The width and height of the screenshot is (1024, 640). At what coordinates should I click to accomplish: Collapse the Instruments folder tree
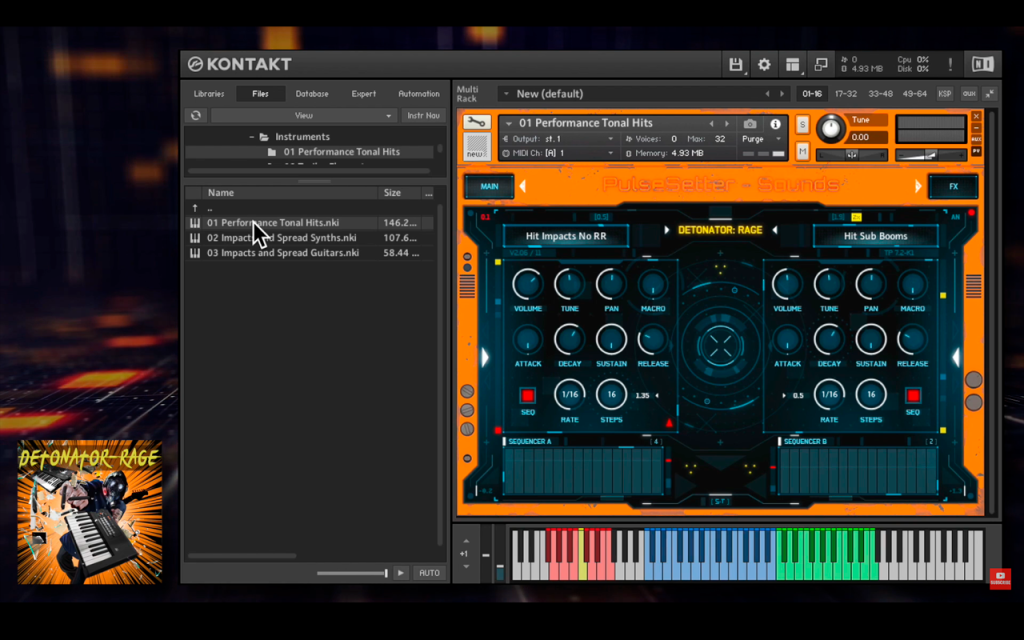[x=251, y=137]
